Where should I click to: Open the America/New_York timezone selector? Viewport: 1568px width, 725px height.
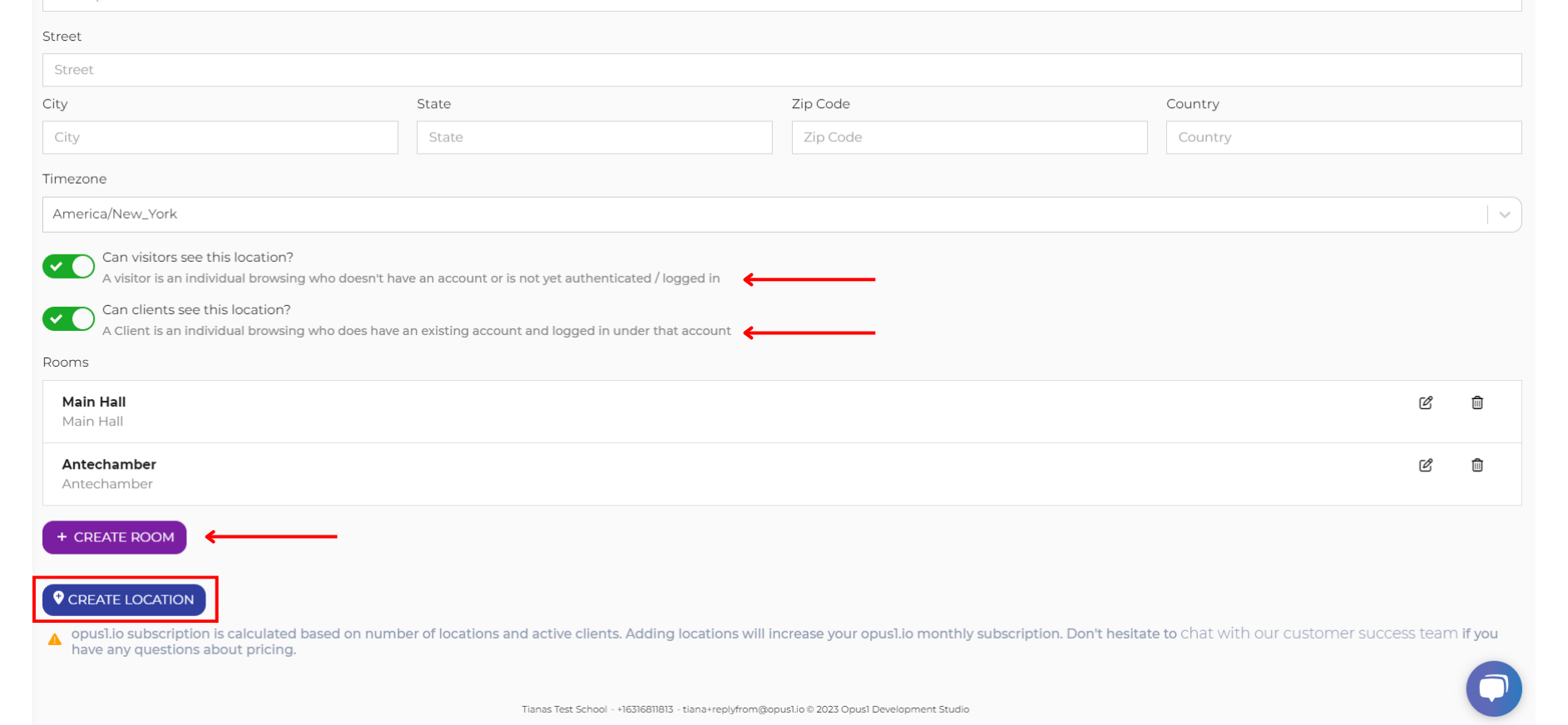pyautogui.click(x=749, y=215)
